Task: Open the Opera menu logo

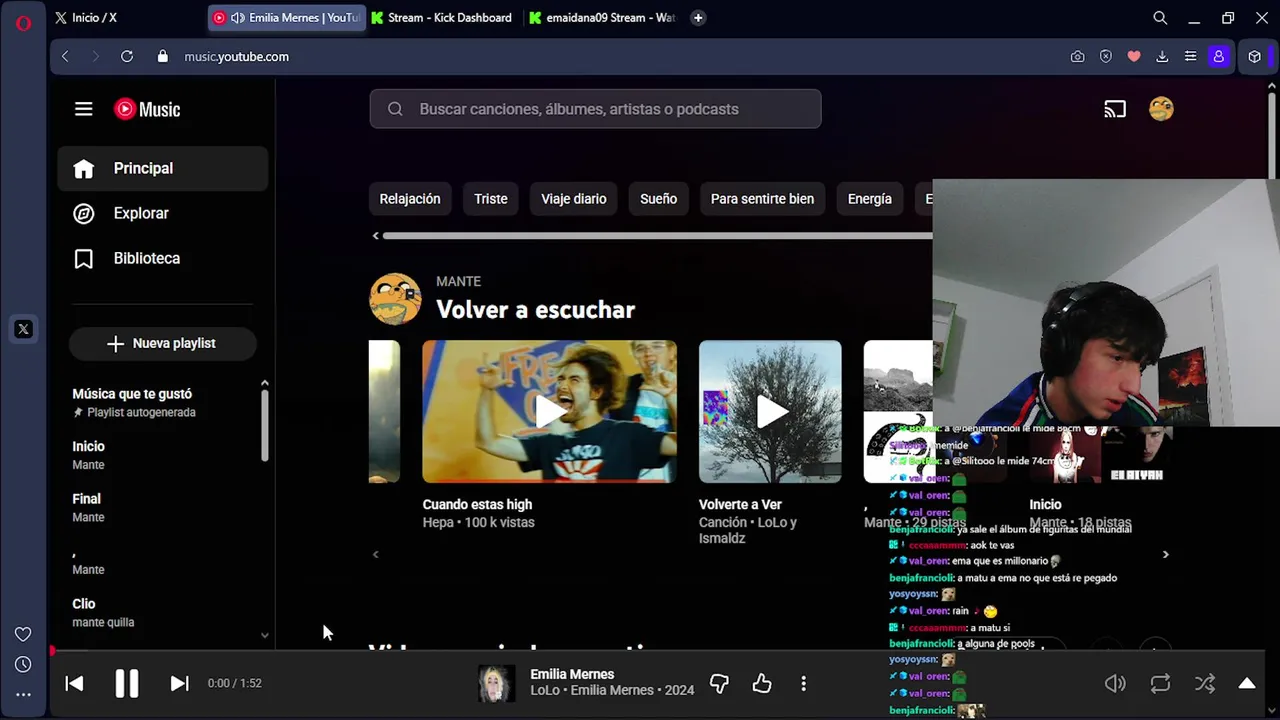Action: pos(23,23)
